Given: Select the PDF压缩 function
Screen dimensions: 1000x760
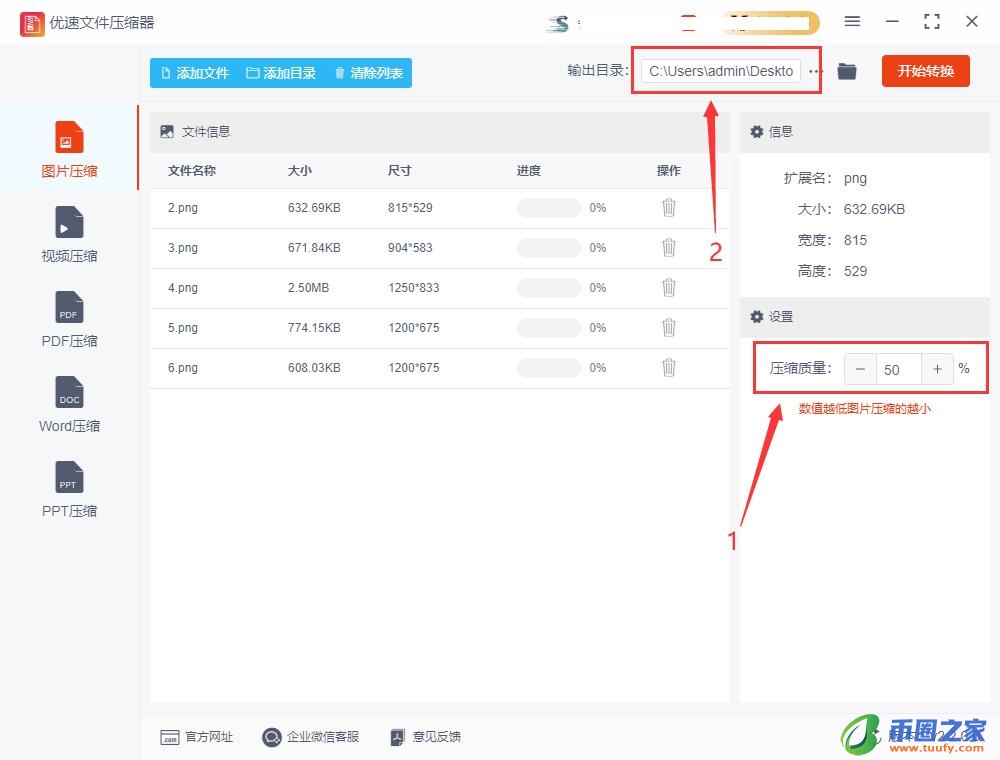Looking at the screenshot, I should click(69, 319).
